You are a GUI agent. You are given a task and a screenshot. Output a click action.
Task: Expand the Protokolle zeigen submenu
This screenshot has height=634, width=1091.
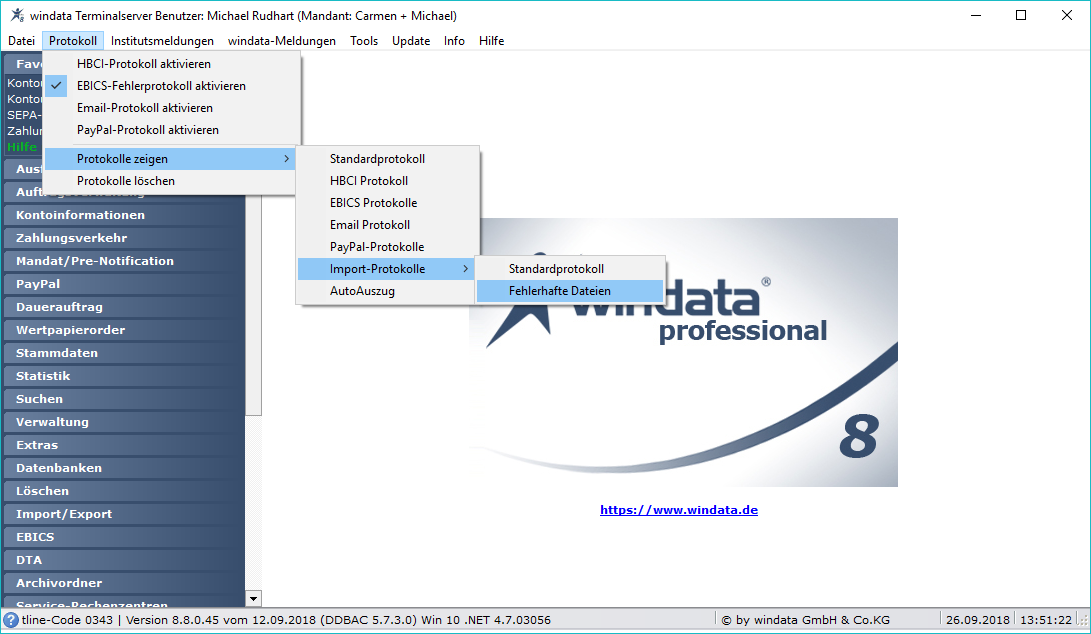click(x=171, y=159)
